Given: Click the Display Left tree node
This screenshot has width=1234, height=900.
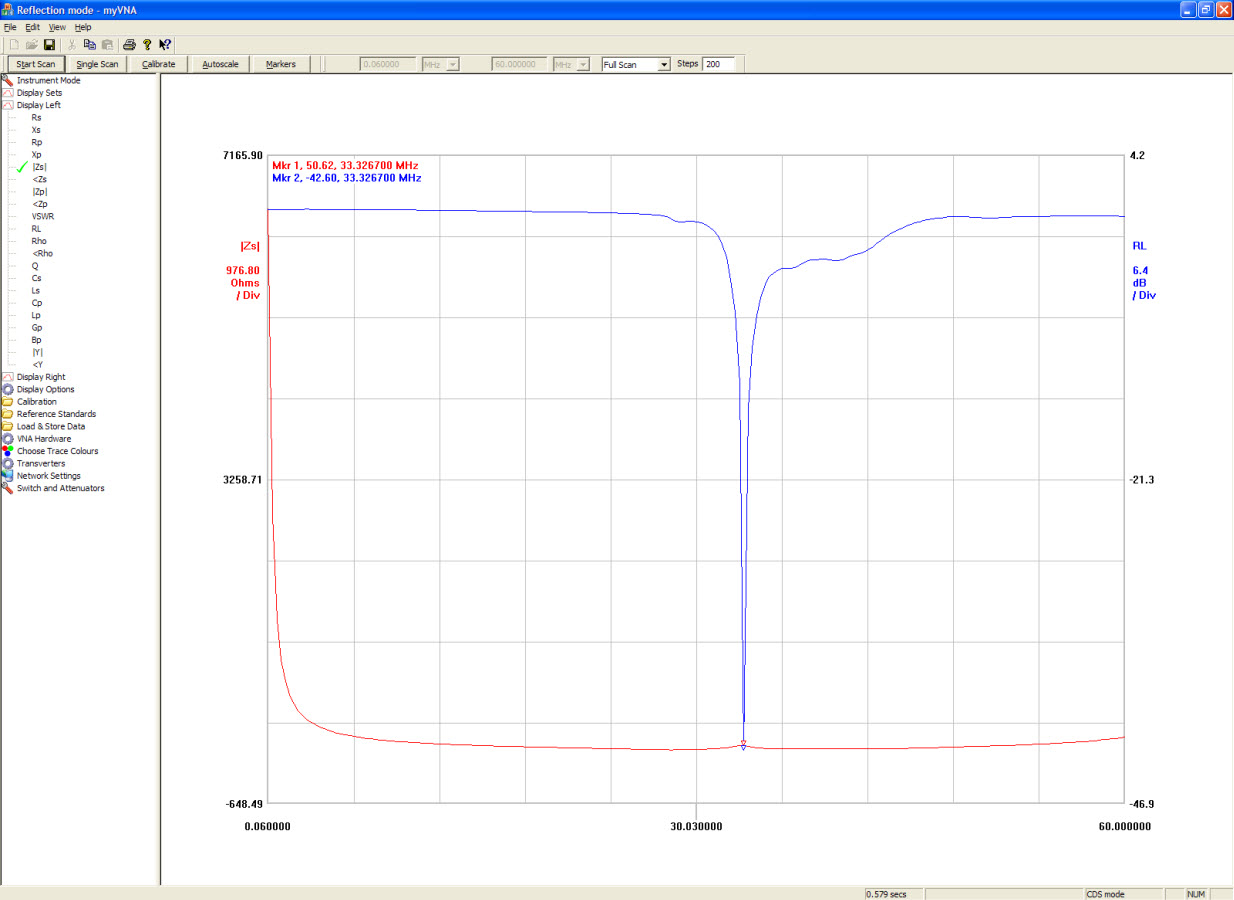Looking at the screenshot, I should tap(38, 105).
